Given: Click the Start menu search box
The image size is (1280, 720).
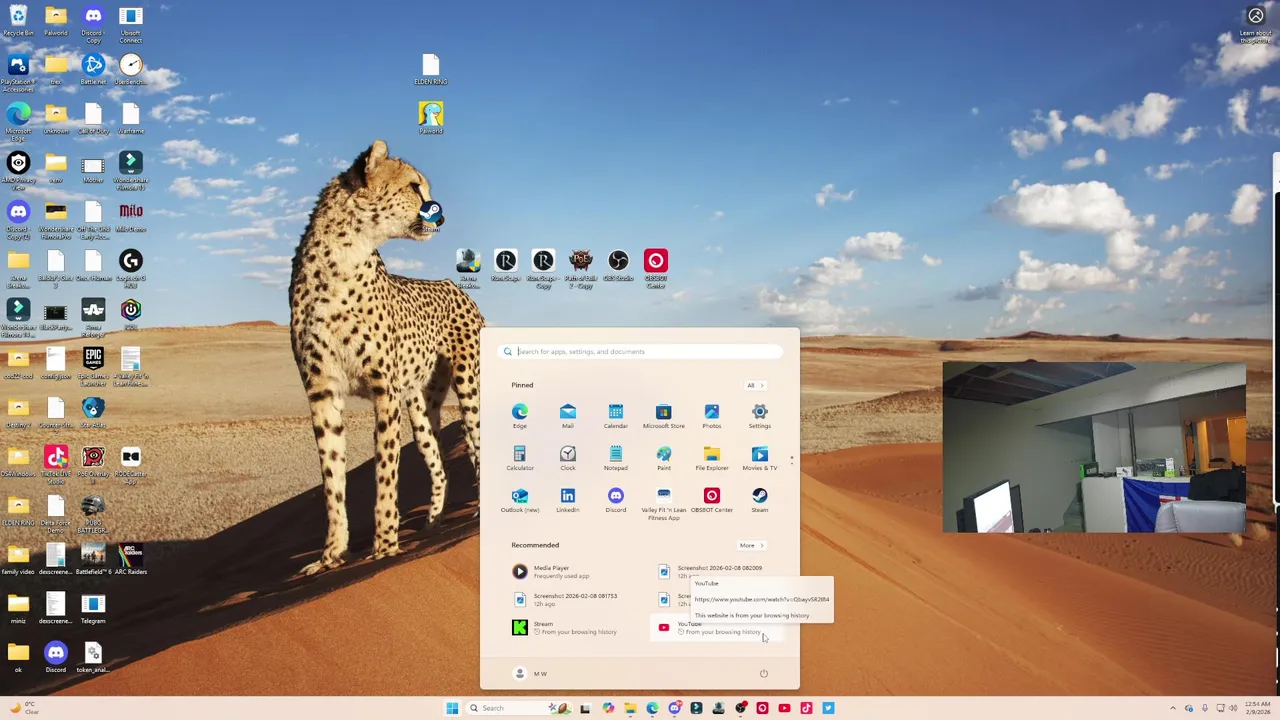Looking at the screenshot, I should tap(640, 351).
